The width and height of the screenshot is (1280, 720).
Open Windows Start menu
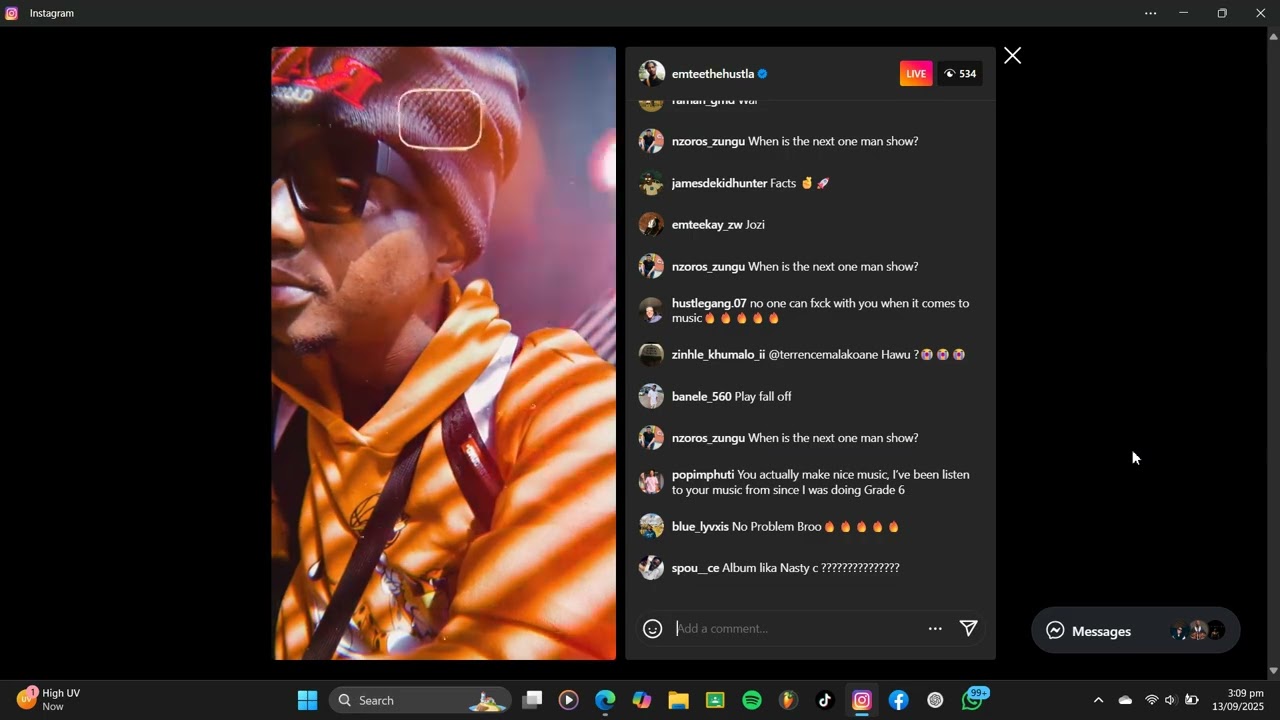click(x=308, y=700)
